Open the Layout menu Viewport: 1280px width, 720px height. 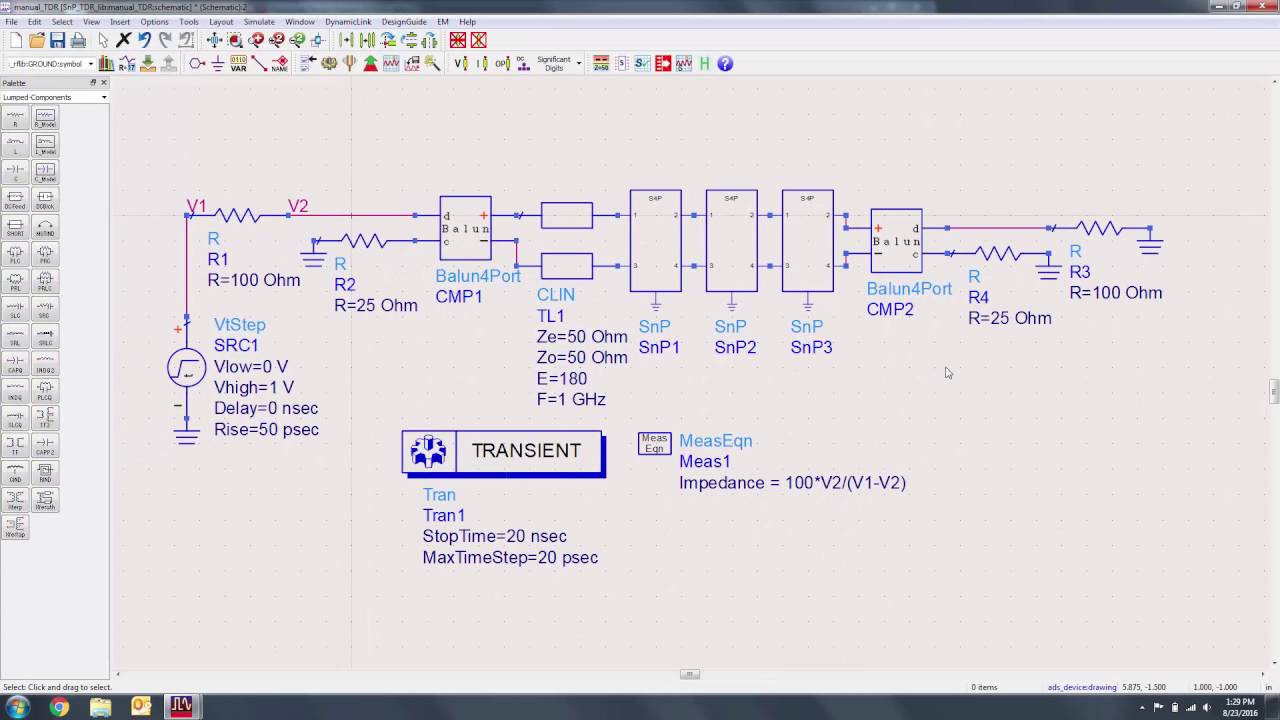tap(221, 21)
